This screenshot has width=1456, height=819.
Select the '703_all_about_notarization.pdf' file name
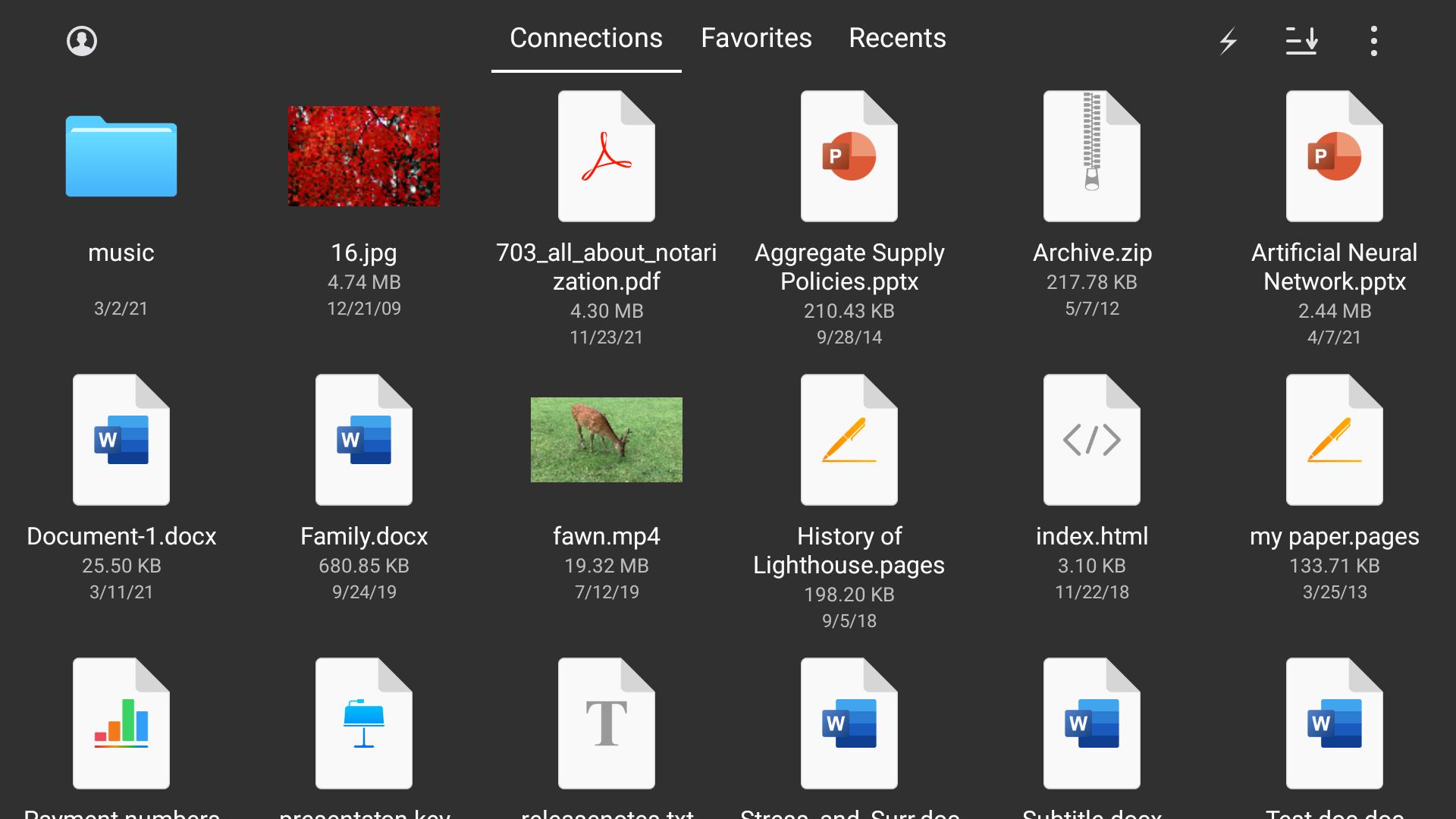pos(607,267)
